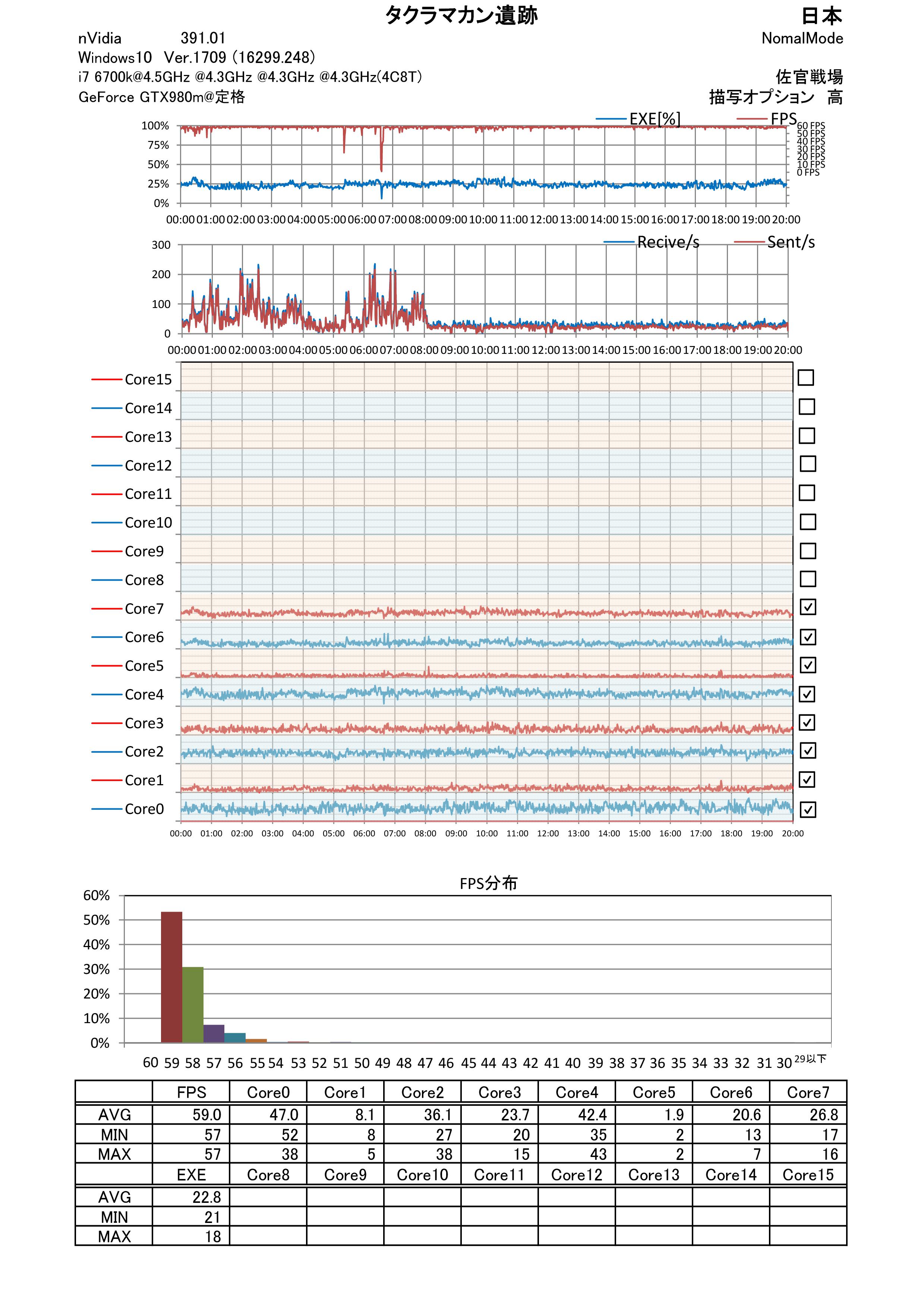The width and height of the screenshot is (924, 1308).
Task: Click the purple 57 FPS histogram bar
Action: (214, 1034)
